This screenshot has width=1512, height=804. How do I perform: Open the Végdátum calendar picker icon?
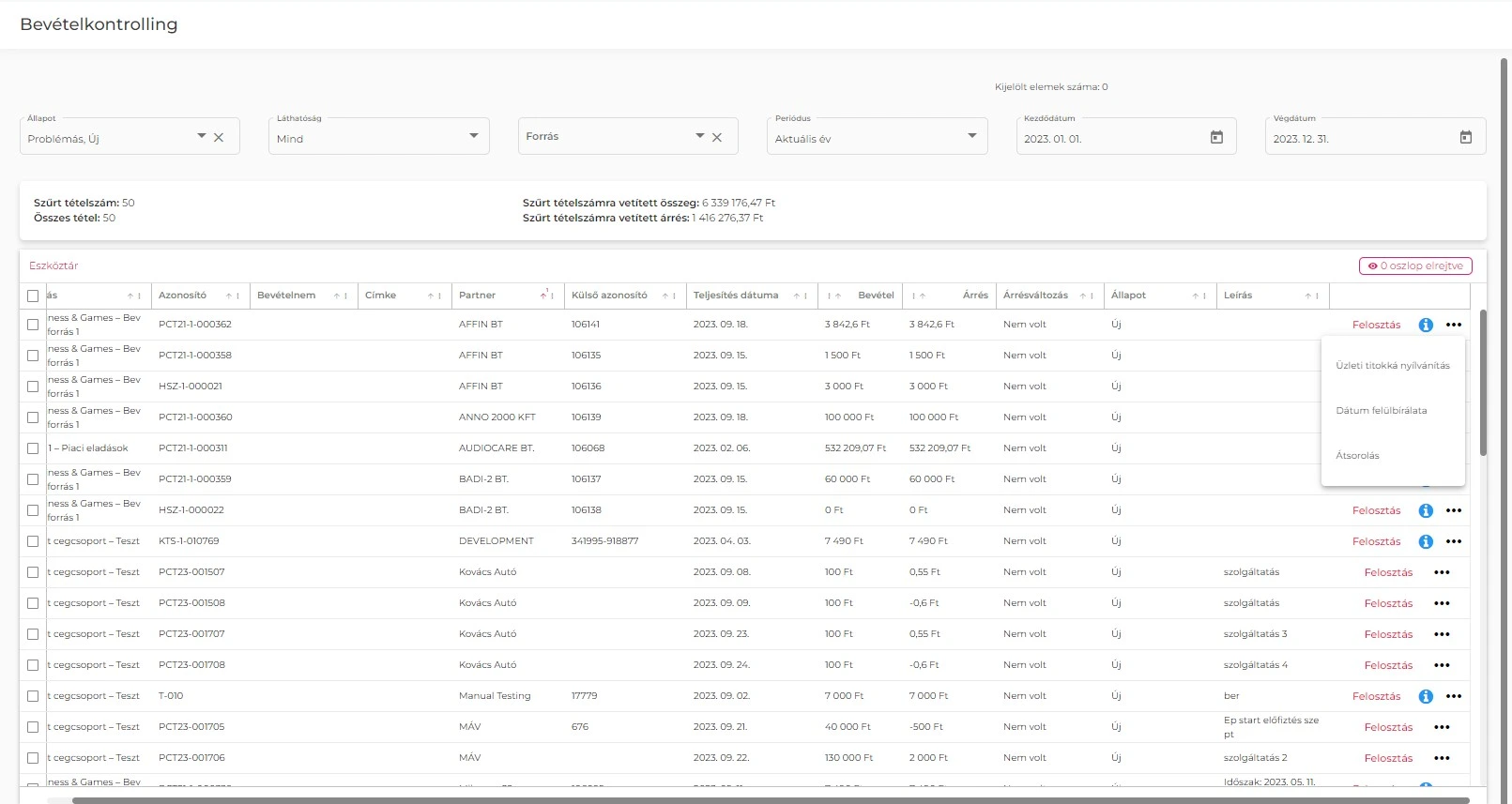1465,138
